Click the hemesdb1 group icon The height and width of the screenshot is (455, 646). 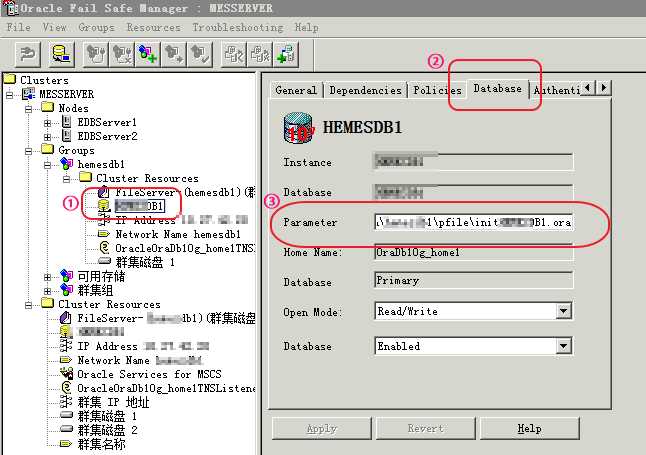67,164
